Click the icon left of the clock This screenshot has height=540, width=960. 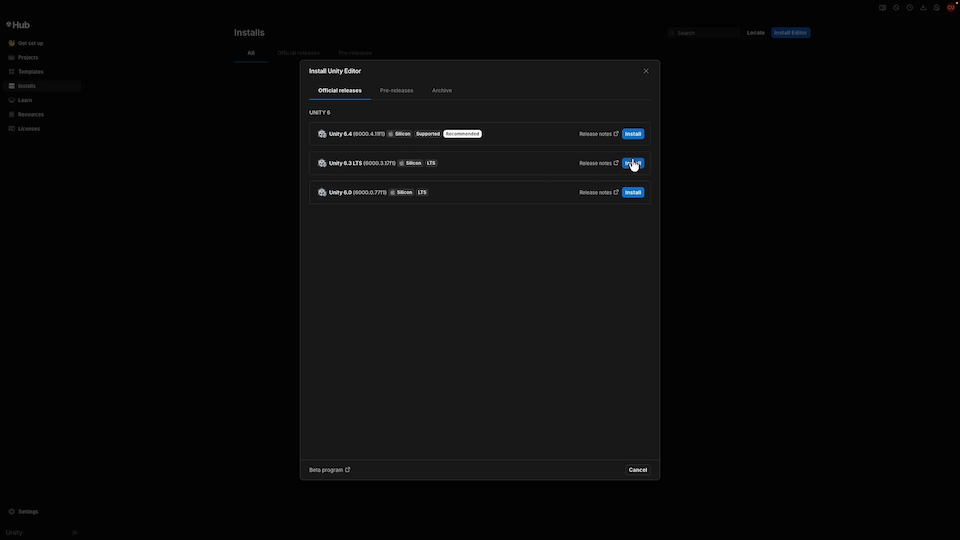tap(896, 7)
